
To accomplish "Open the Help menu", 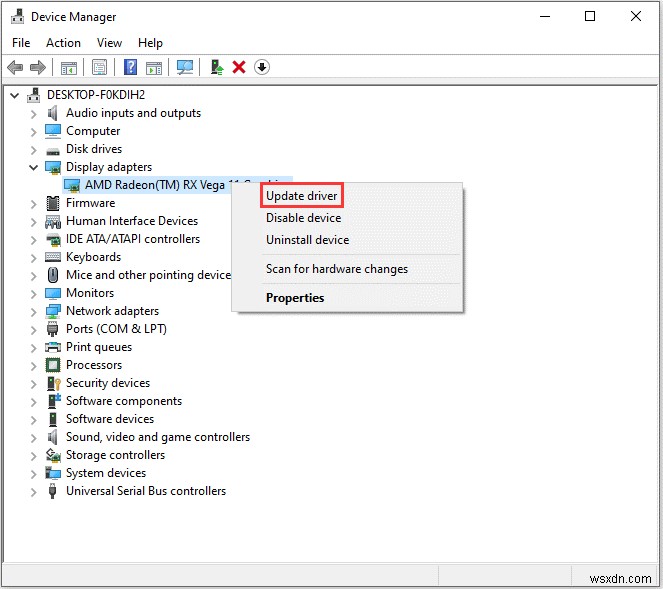I will [150, 43].
